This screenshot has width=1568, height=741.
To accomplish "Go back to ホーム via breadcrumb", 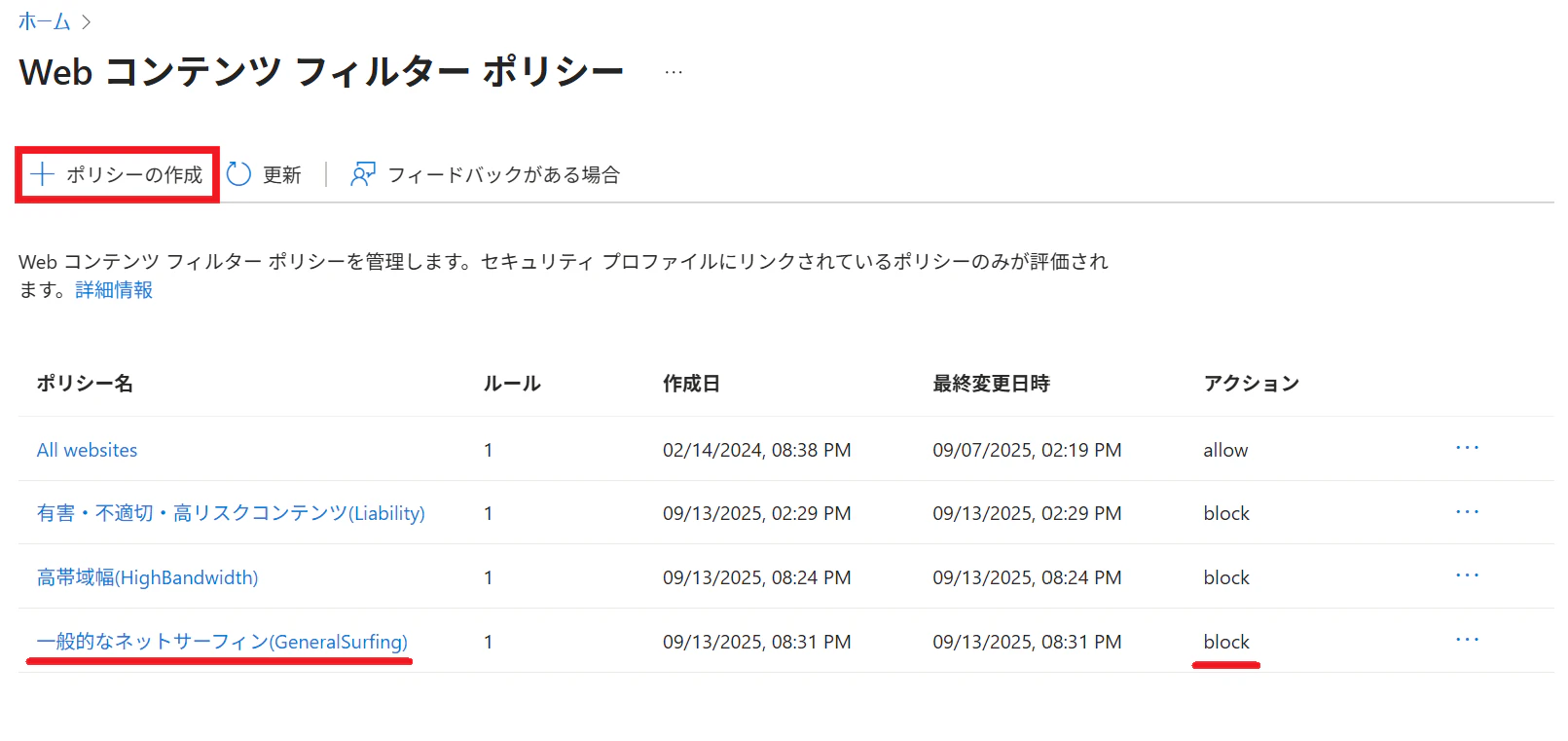I will pos(45,21).
